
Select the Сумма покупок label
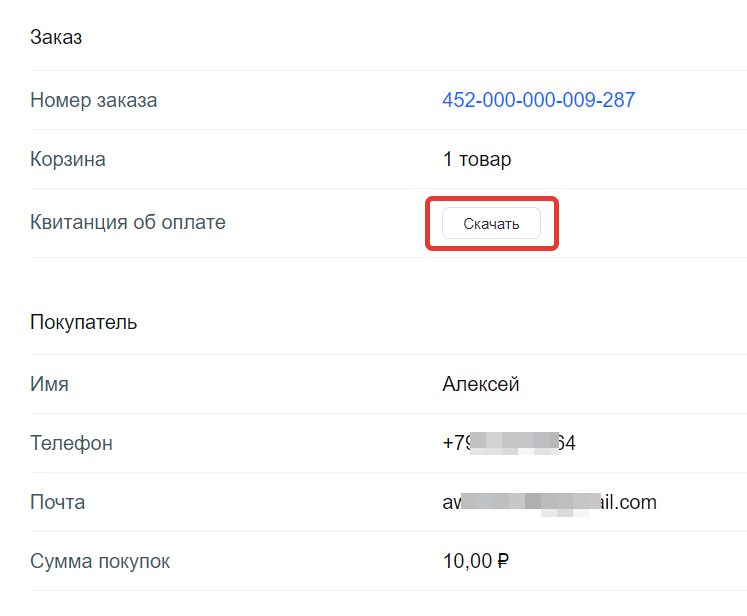point(100,561)
